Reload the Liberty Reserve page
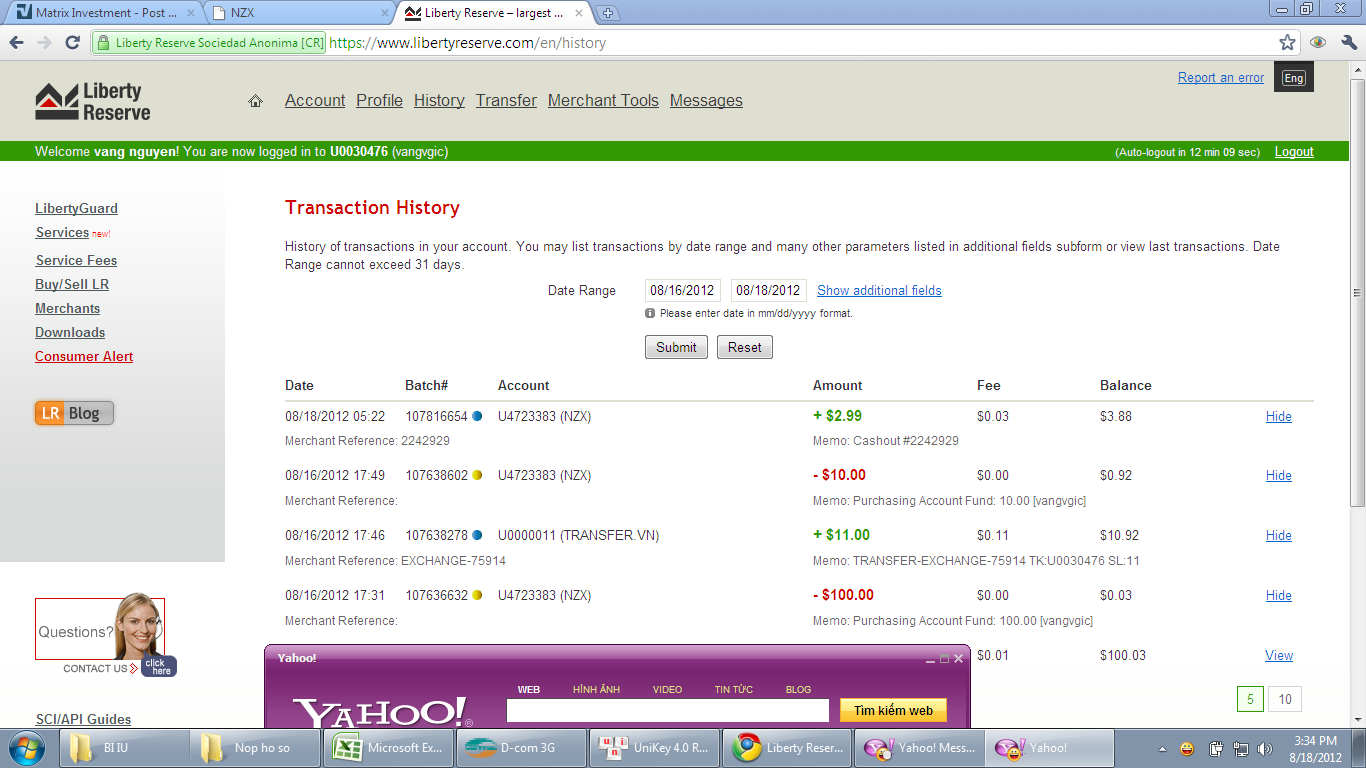 point(72,43)
